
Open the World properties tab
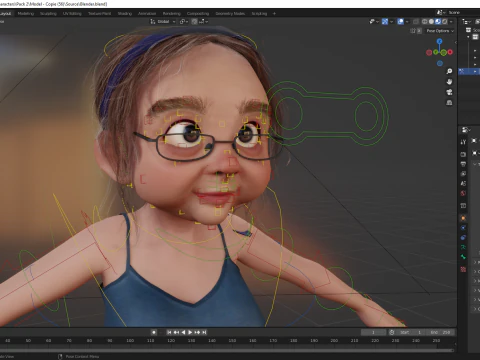coord(463,193)
